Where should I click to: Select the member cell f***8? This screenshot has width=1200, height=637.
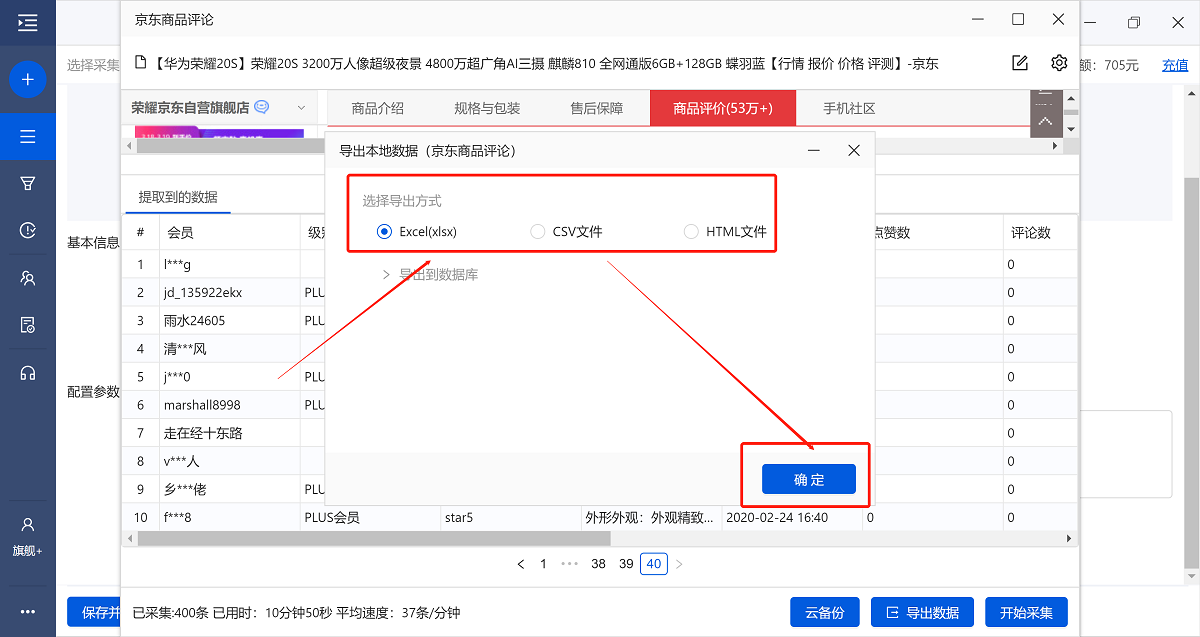tap(229, 518)
